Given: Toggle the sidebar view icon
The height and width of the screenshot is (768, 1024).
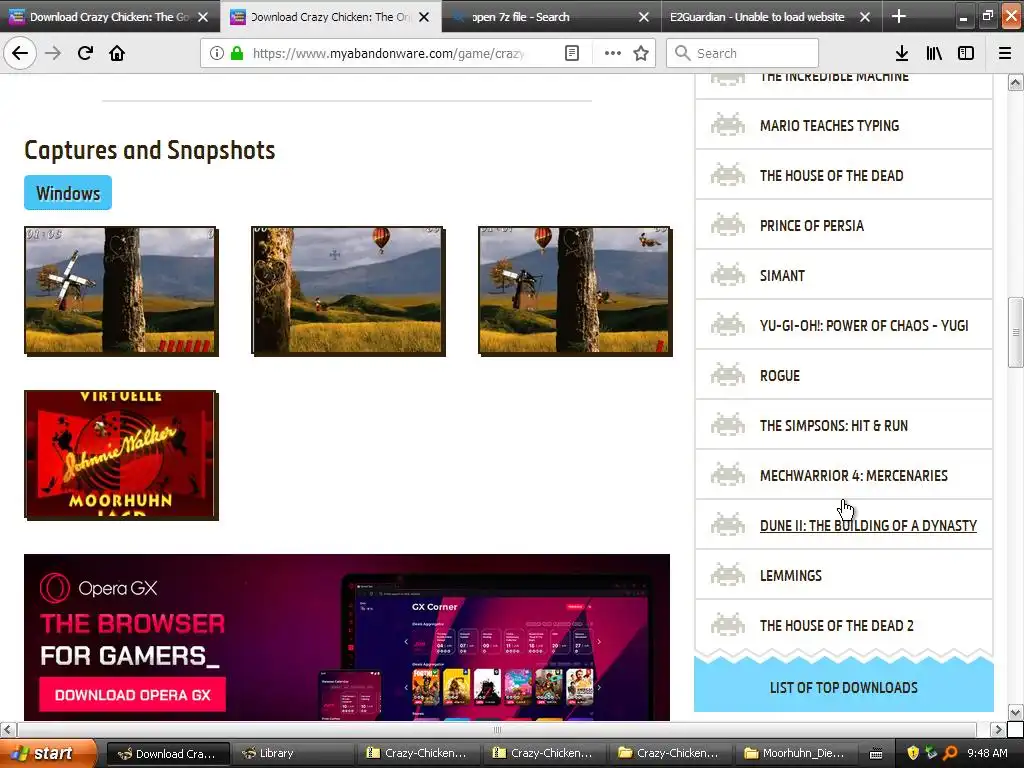Looking at the screenshot, I should point(966,53).
